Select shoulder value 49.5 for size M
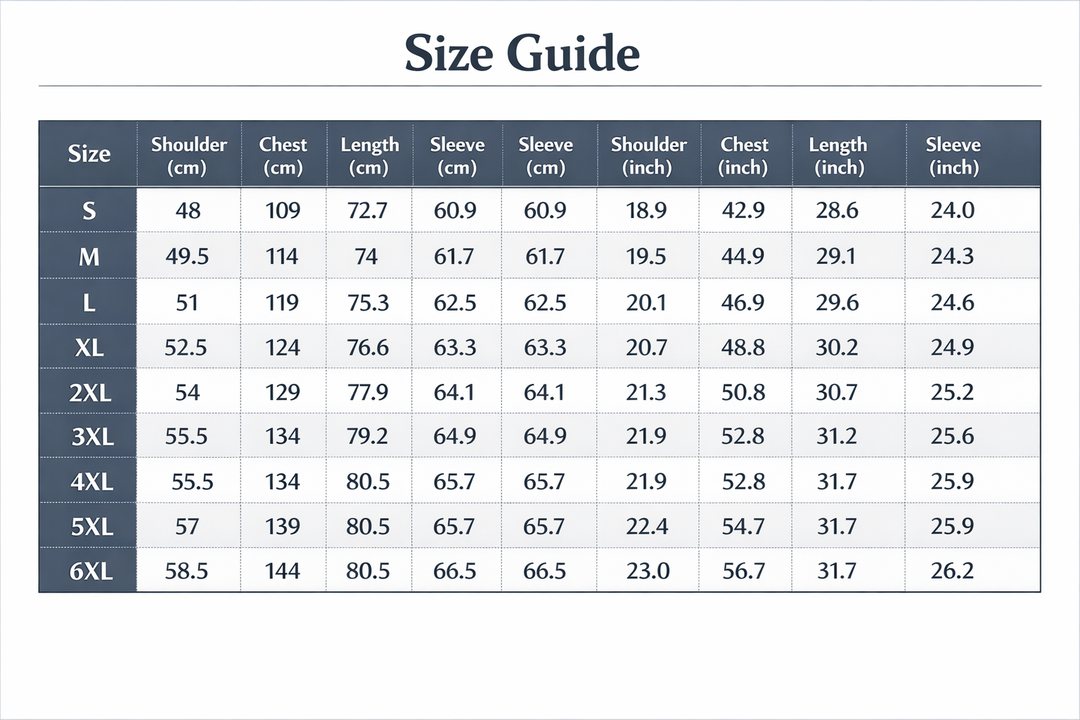This screenshot has height=720, width=1080. (187, 257)
